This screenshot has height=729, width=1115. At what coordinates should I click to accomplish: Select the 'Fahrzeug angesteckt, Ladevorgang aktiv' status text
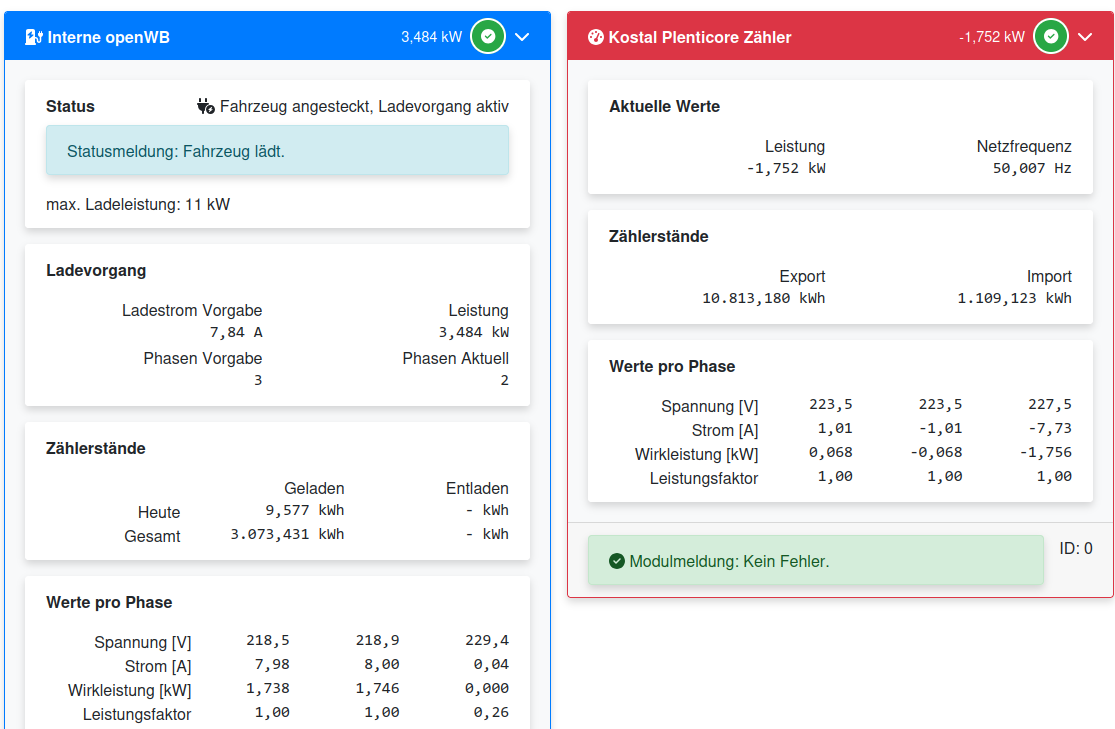coord(364,107)
